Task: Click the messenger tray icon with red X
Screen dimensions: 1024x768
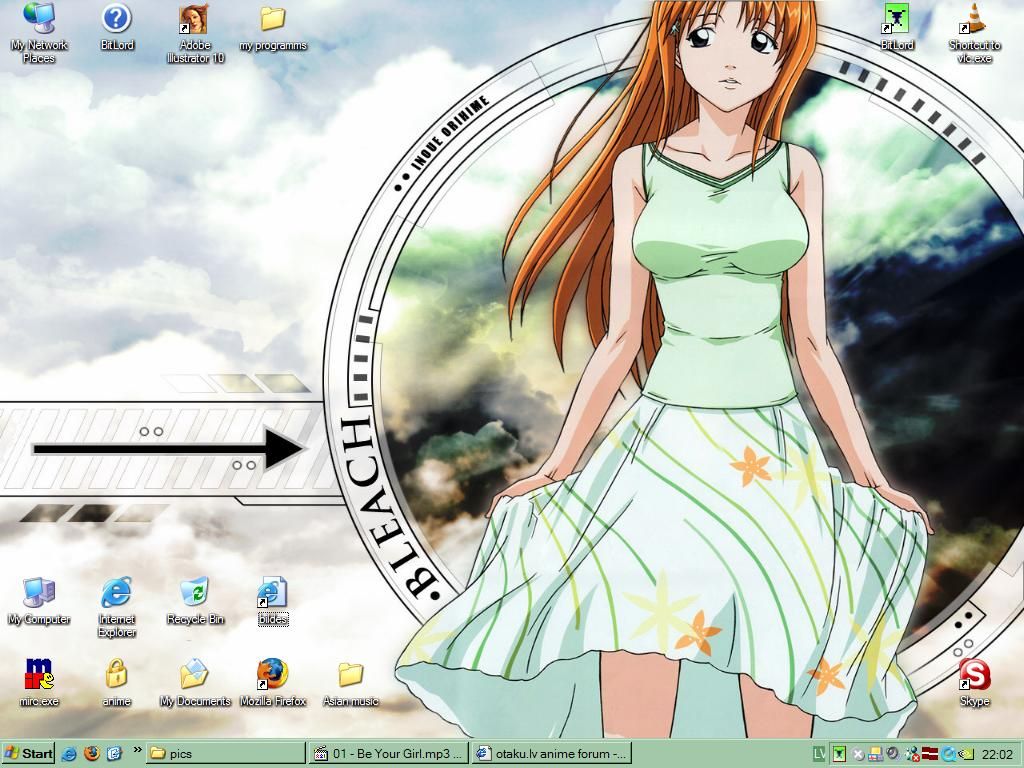Action: point(912,754)
